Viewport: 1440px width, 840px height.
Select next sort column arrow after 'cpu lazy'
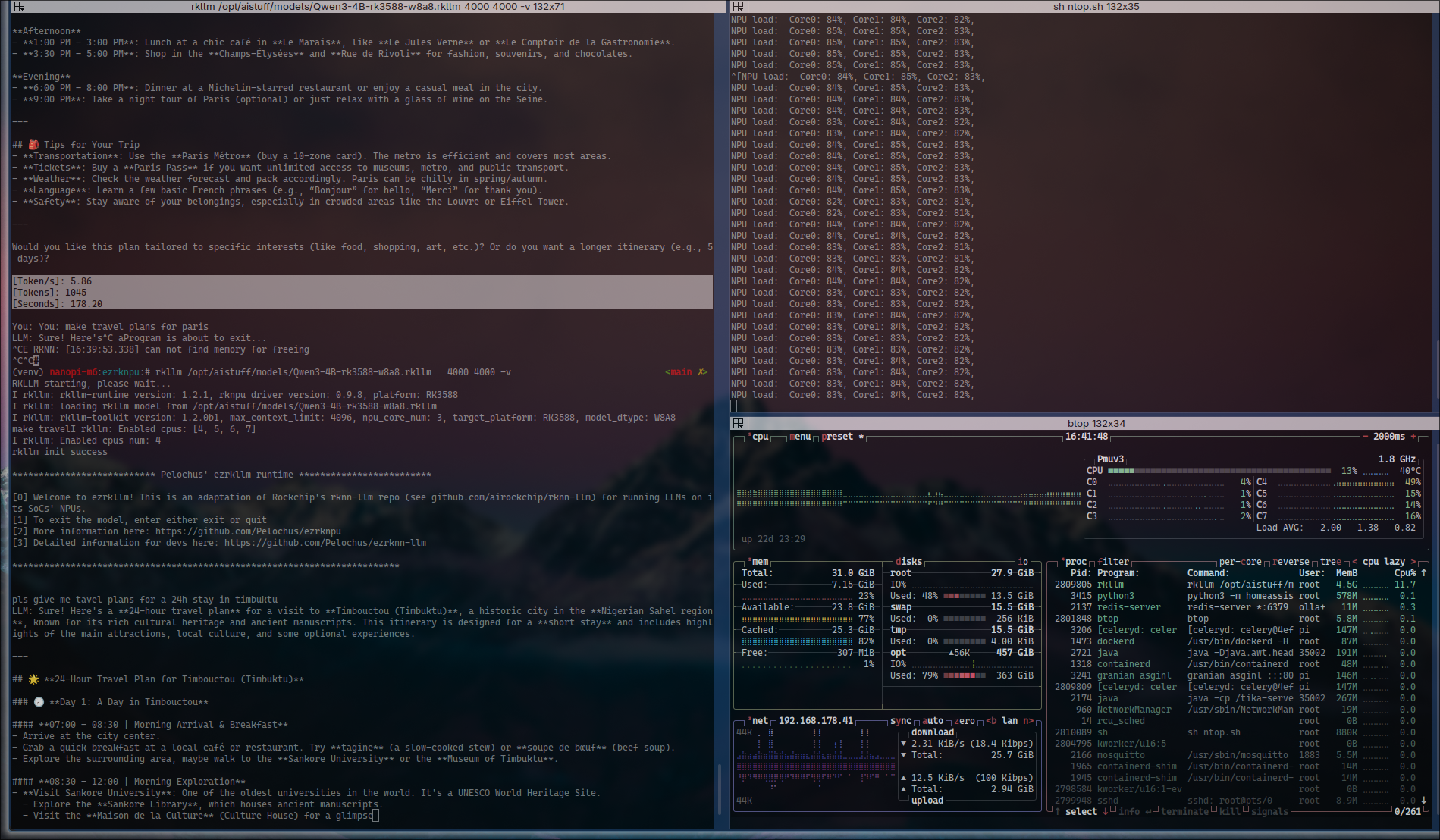(x=1413, y=562)
